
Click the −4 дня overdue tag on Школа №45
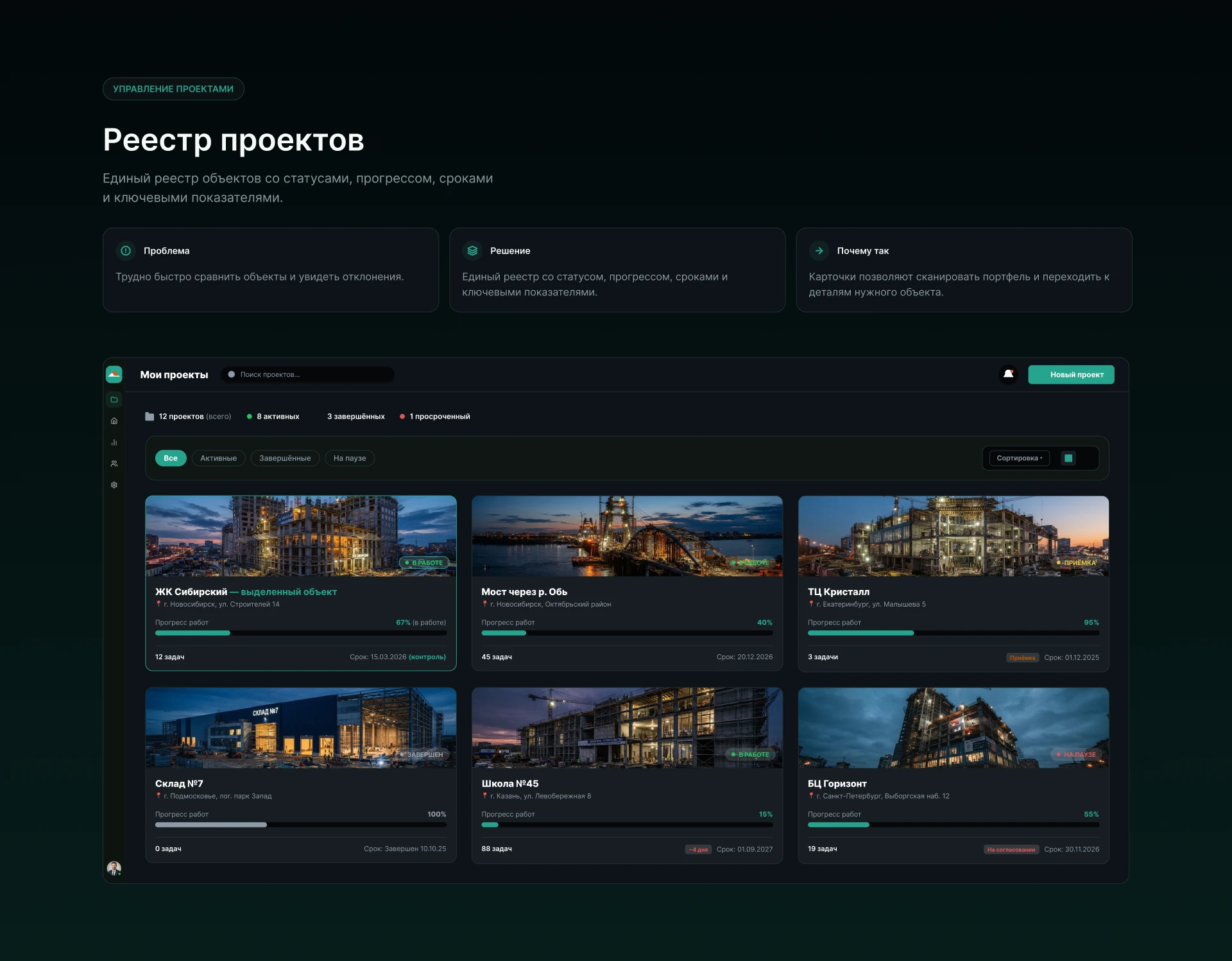(698, 849)
